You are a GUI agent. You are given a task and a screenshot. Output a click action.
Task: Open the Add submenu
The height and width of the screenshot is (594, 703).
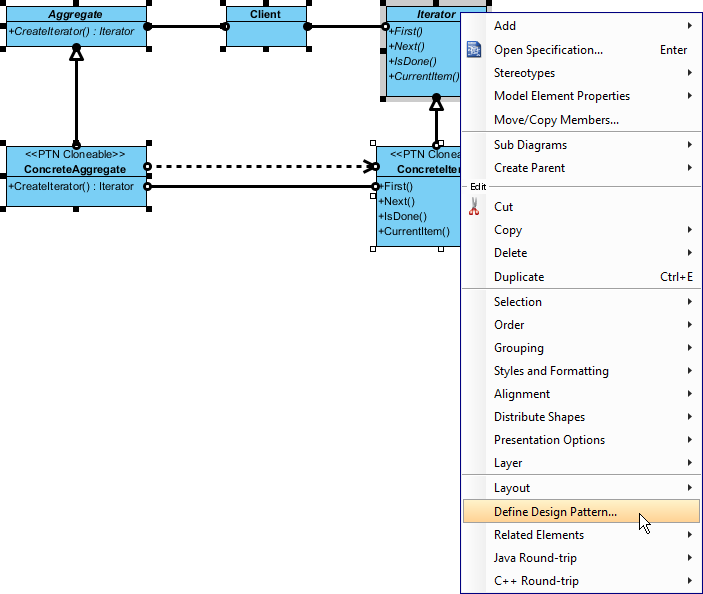(581, 26)
